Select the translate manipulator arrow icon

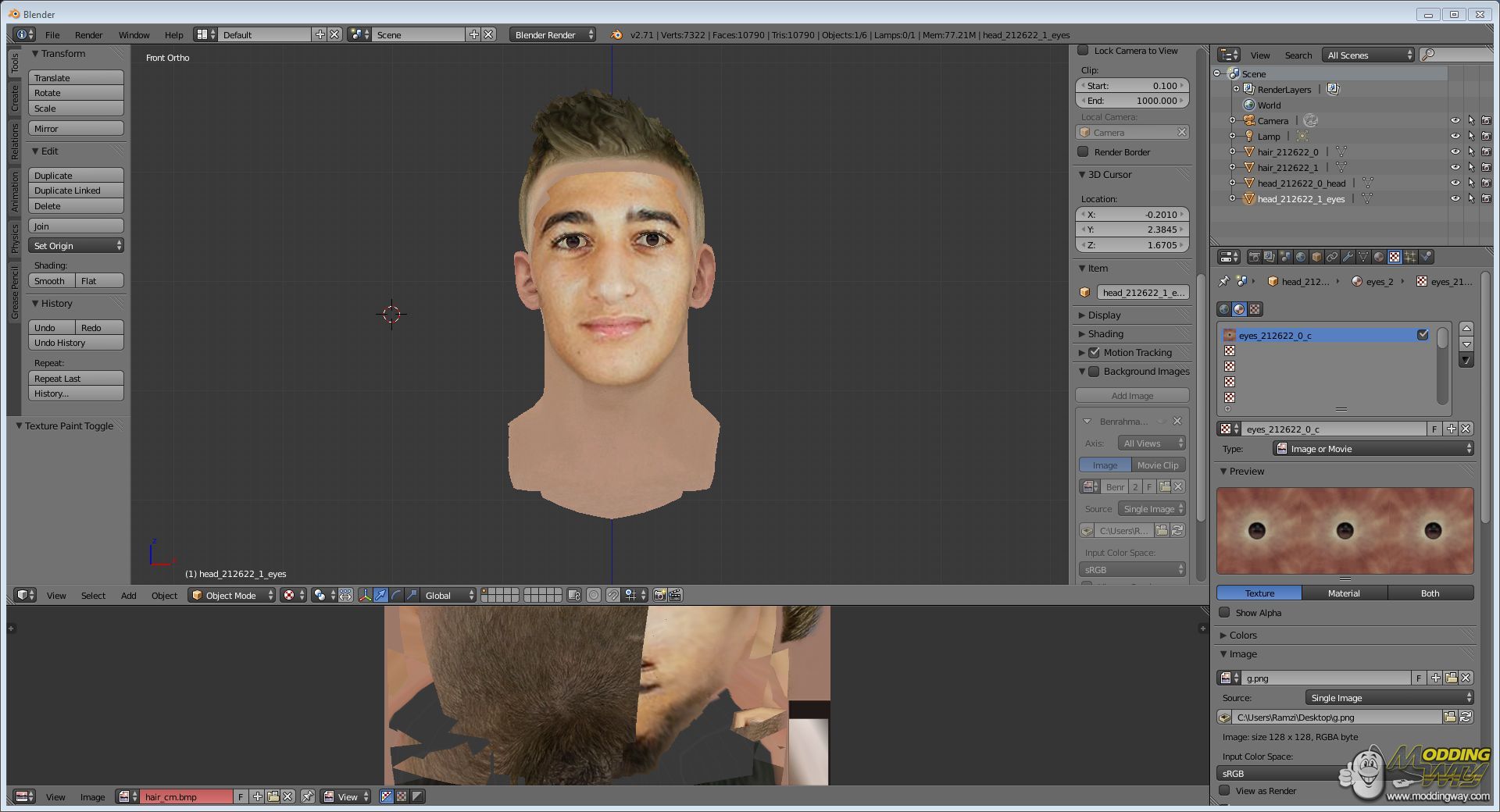380,596
